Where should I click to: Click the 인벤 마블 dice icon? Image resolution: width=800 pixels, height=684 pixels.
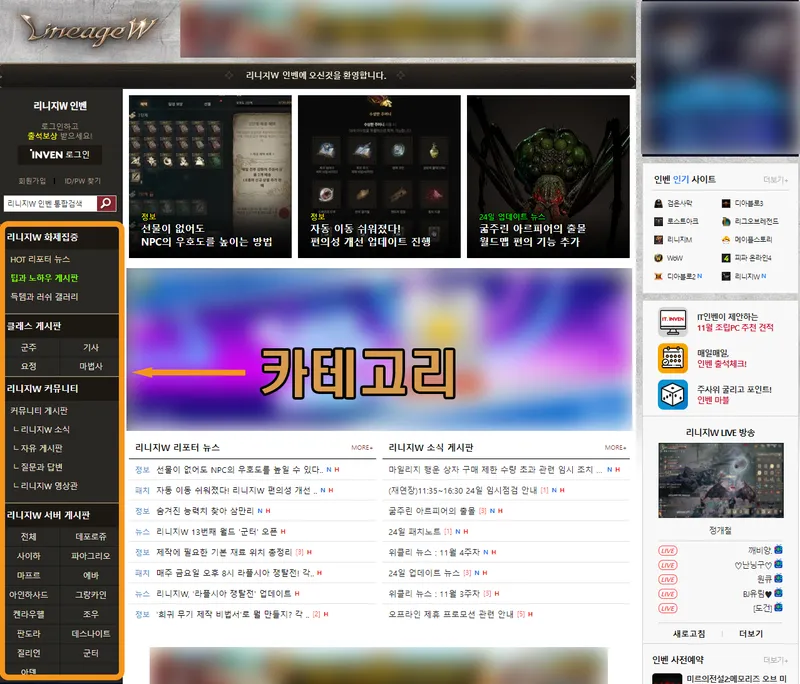(x=672, y=394)
